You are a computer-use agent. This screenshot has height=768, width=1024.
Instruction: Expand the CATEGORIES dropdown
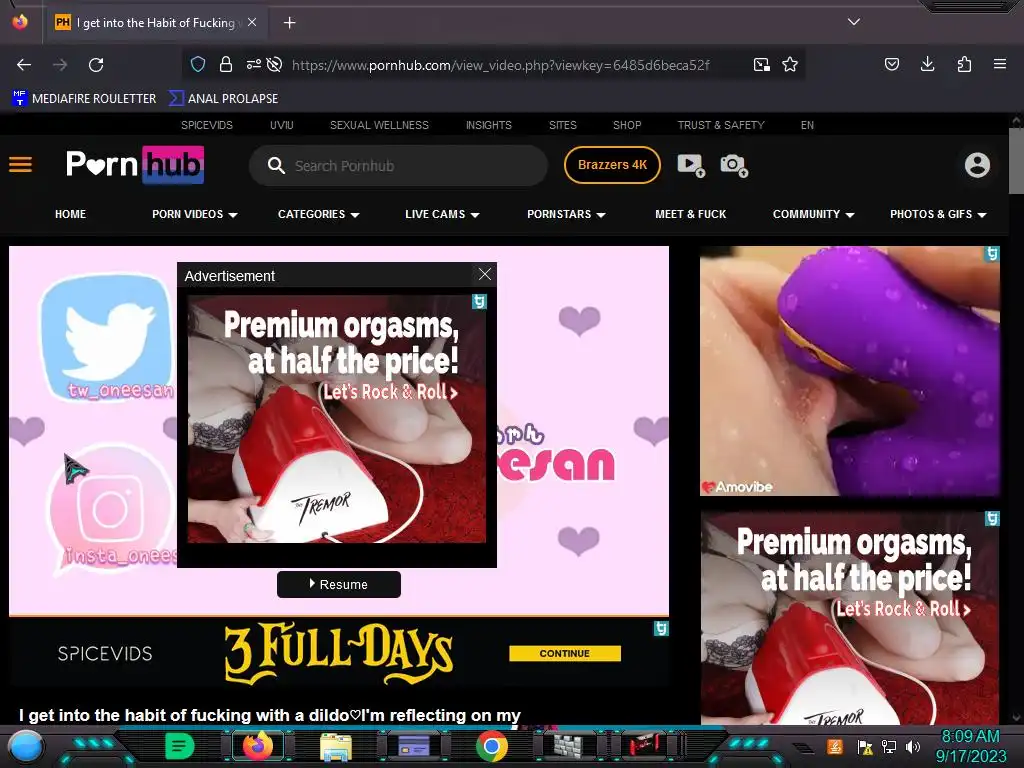pyautogui.click(x=319, y=214)
